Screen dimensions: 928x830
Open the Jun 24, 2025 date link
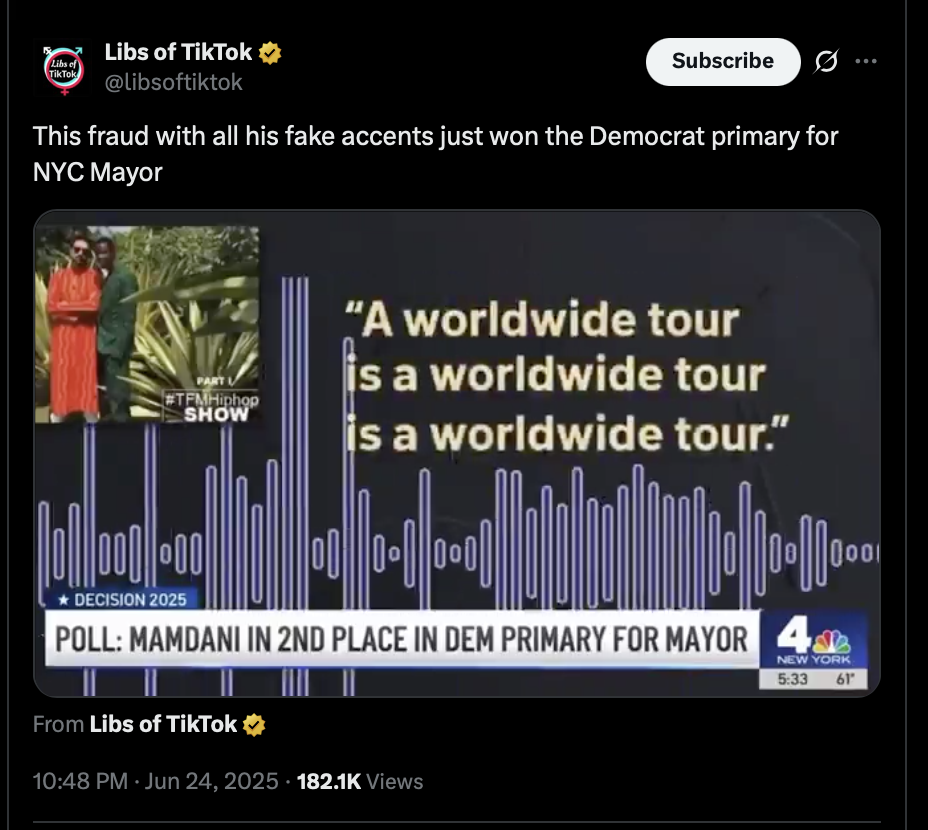click(x=211, y=781)
